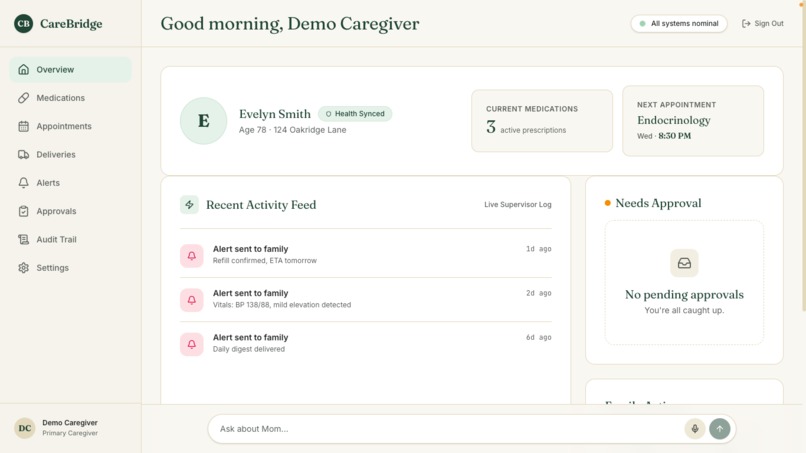
Task: Click the "2d ago" timestamp
Action: [538, 293]
